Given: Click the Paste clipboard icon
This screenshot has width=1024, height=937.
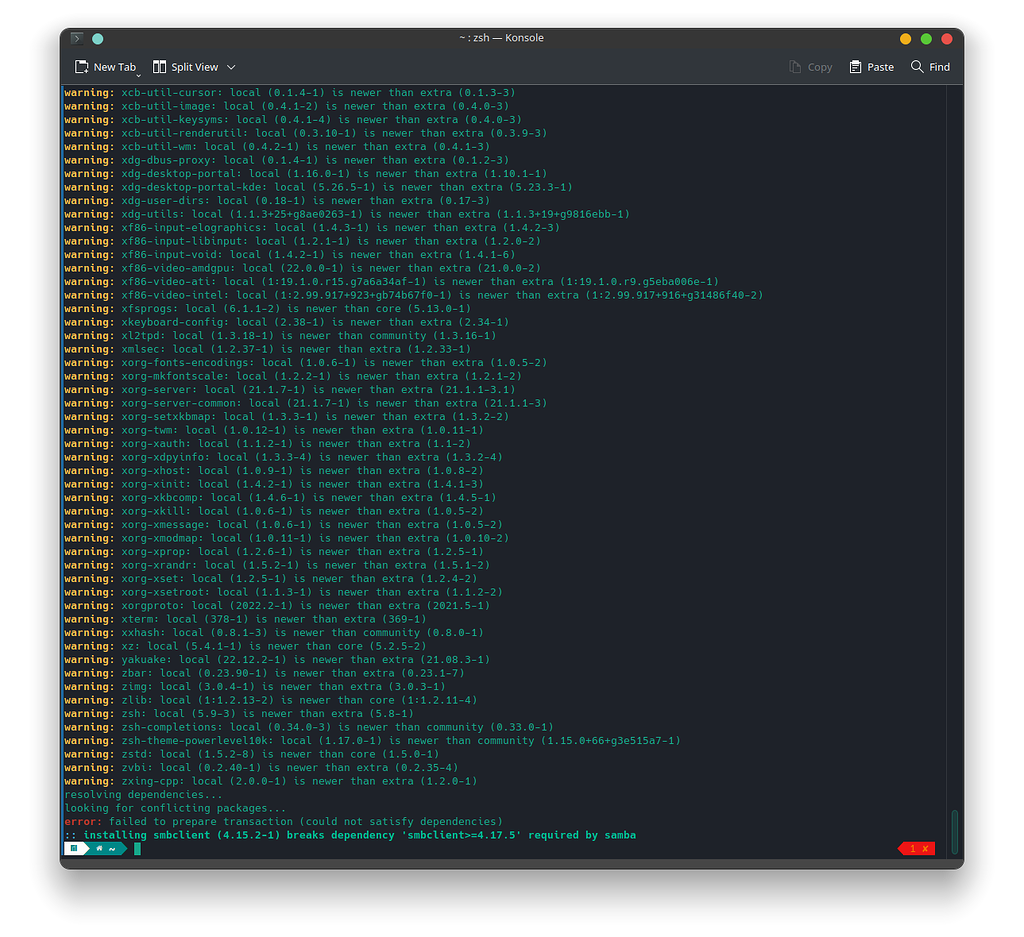Looking at the screenshot, I should [x=855, y=67].
